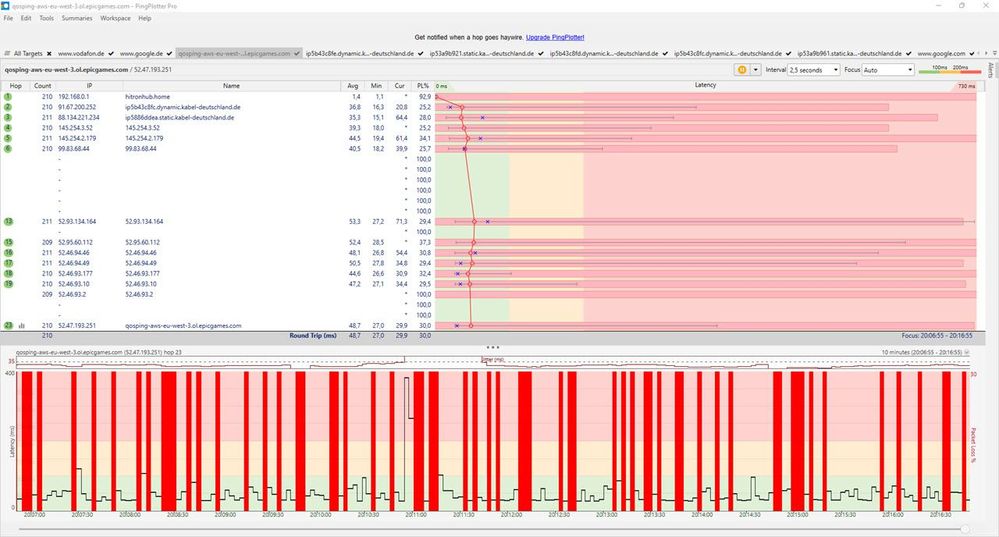The height and width of the screenshot is (537, 999).
Task: Open the arrow menu beside the pause button
Action: [754, 70]
